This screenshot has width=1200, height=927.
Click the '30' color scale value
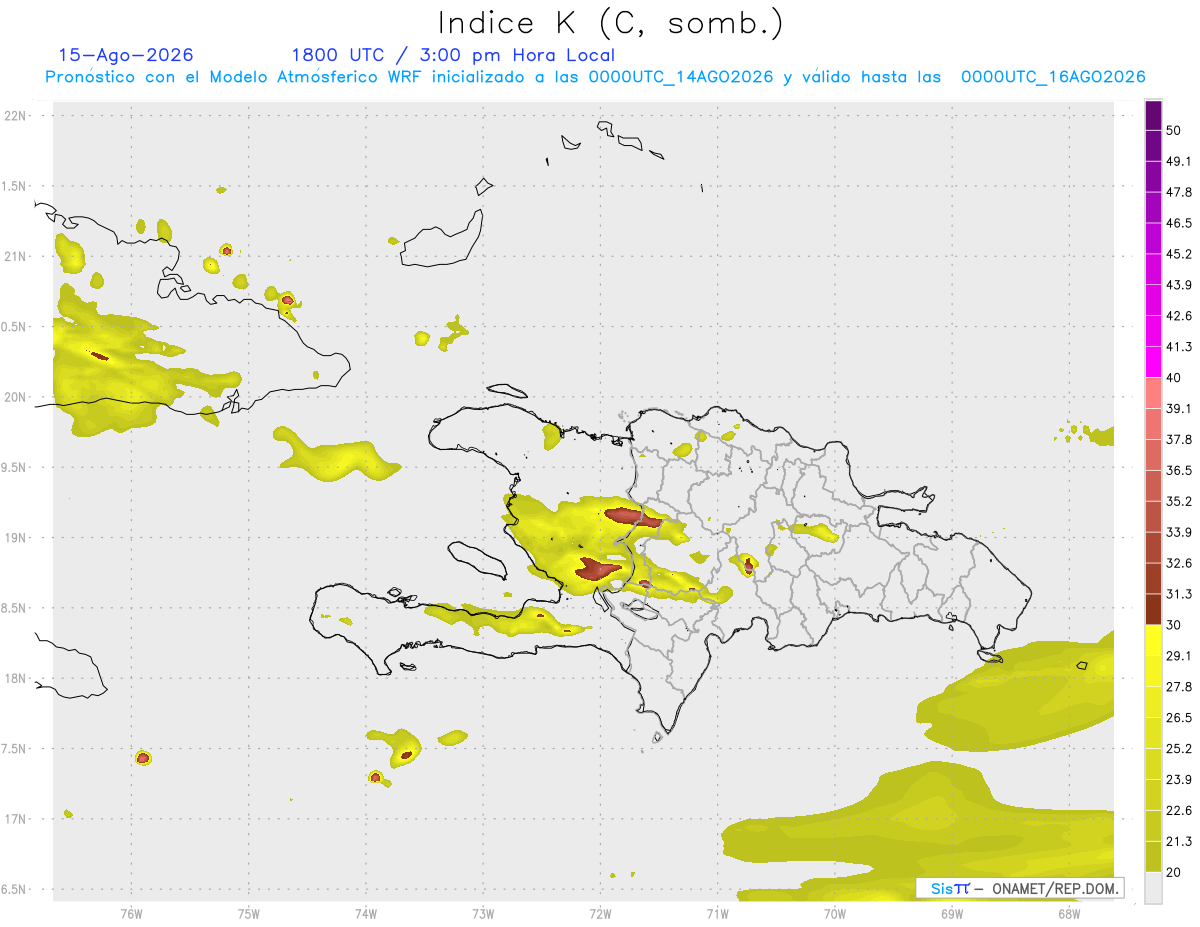[1173, 625]
